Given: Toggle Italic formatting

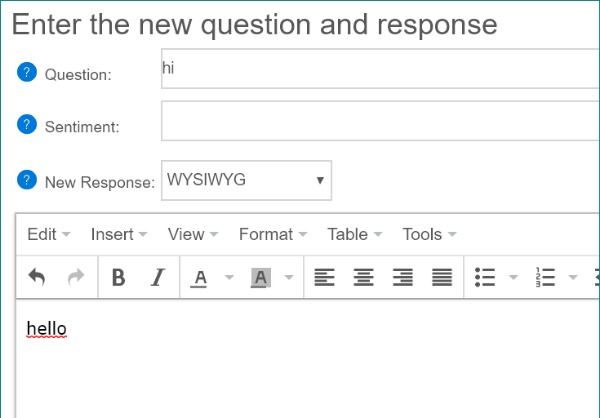Looking at the screenshot, I should click(157, 277).
